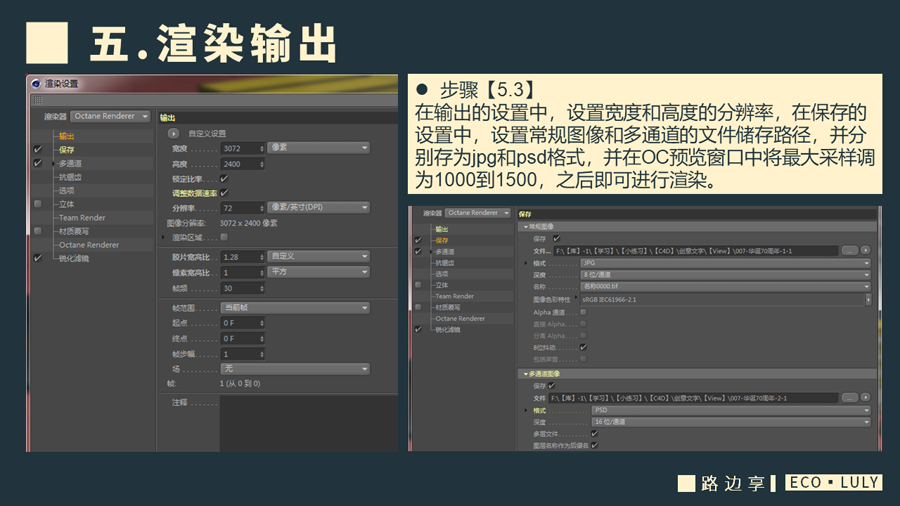Click the 常规图像 file path ending in 1-1

click(695, 251)
